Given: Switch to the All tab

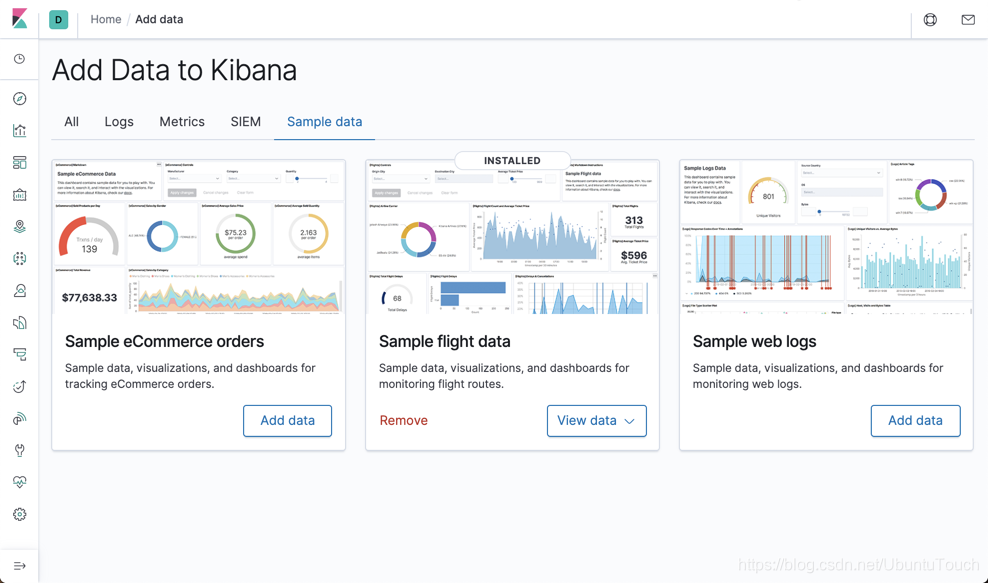Looking at the screenshot, I should pyautogui.click(x=71, y=122).
